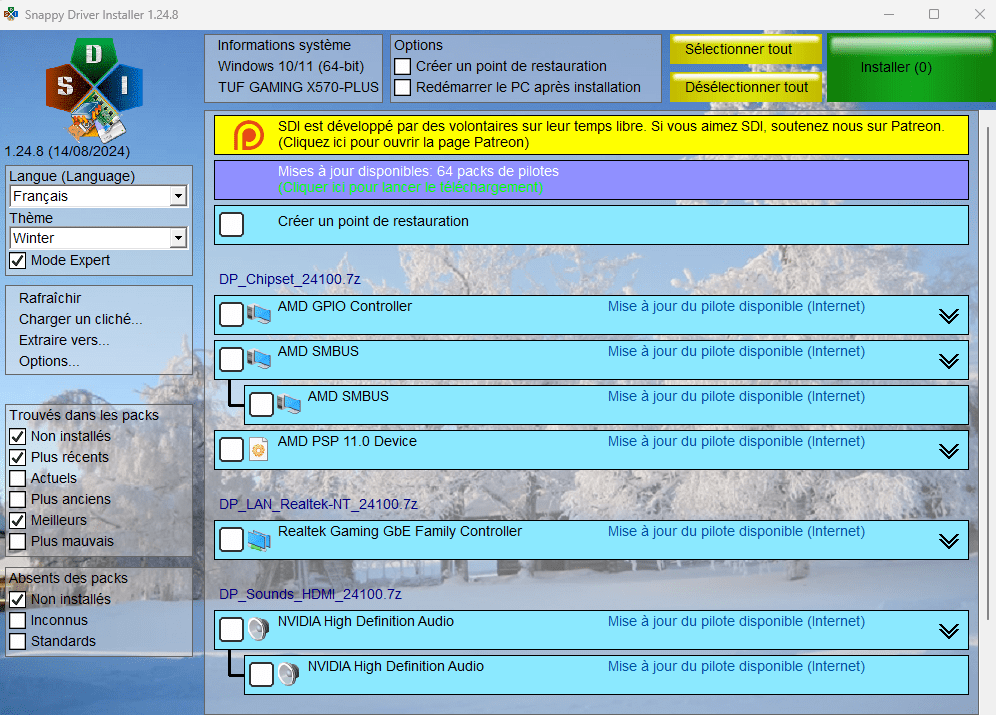
Task: Open the Options... menu entry
Action: tap(49, 361)
